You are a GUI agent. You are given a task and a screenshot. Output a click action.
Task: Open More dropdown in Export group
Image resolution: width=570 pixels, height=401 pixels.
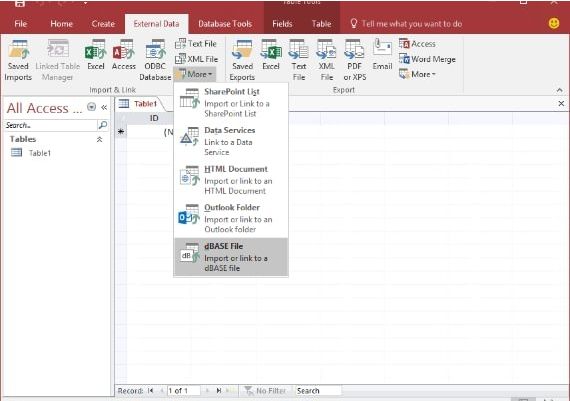pyautogui.click(x=417, y=74)
